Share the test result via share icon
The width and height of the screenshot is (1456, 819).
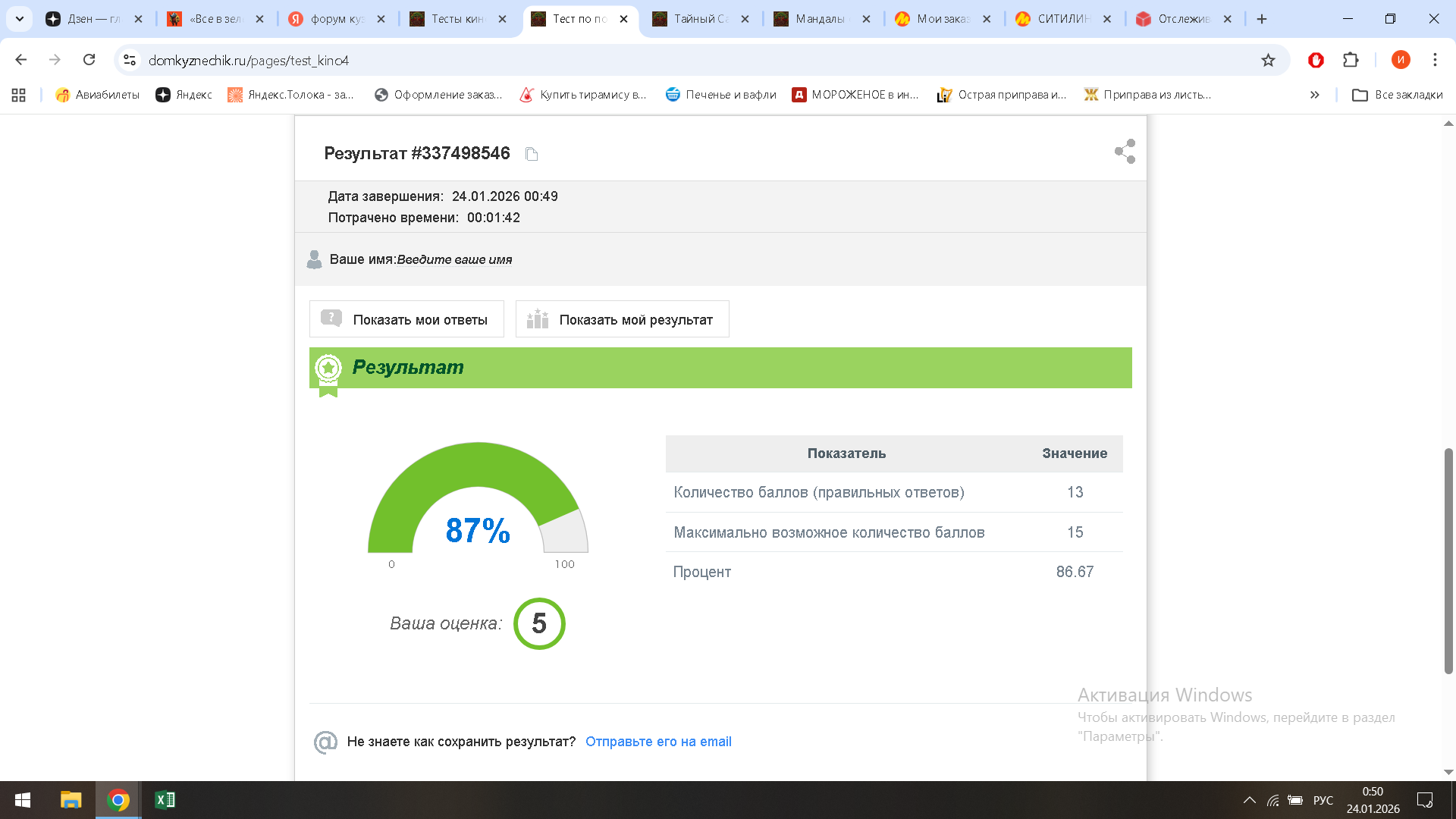point(1124,151)
